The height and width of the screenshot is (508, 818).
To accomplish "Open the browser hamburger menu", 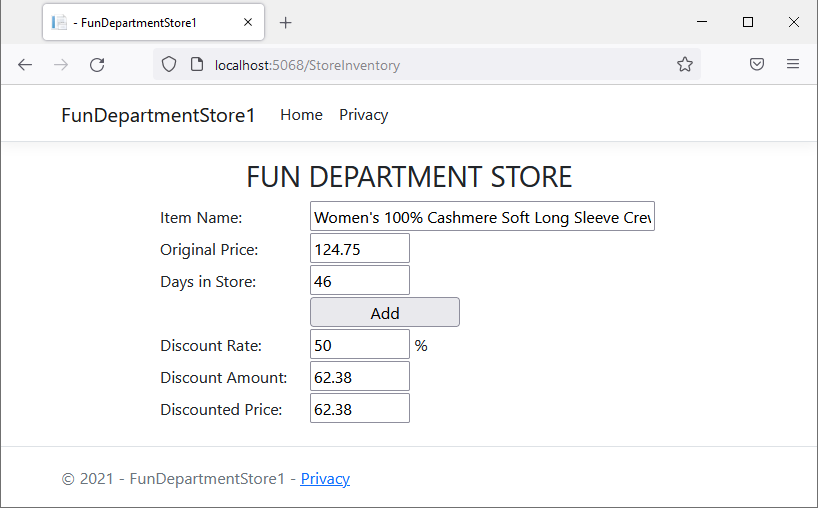I will tap(792, 64).
